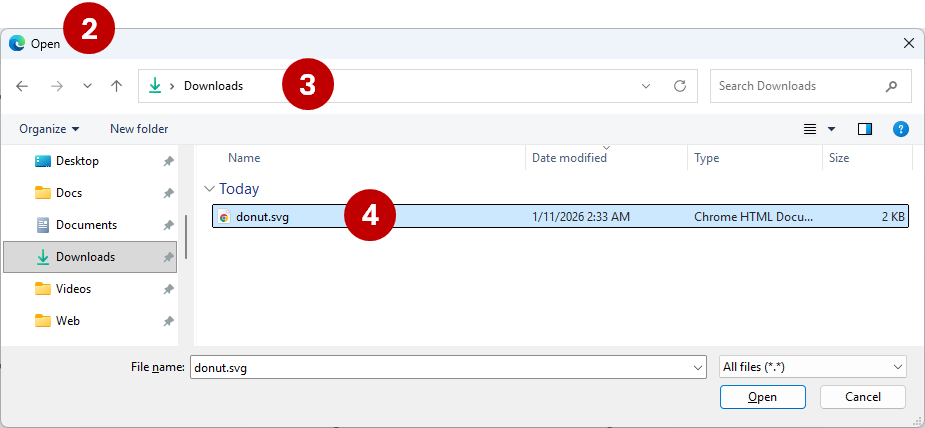Open the view options dropdown arrow
The image size is (925, 428).
[832, 129]
